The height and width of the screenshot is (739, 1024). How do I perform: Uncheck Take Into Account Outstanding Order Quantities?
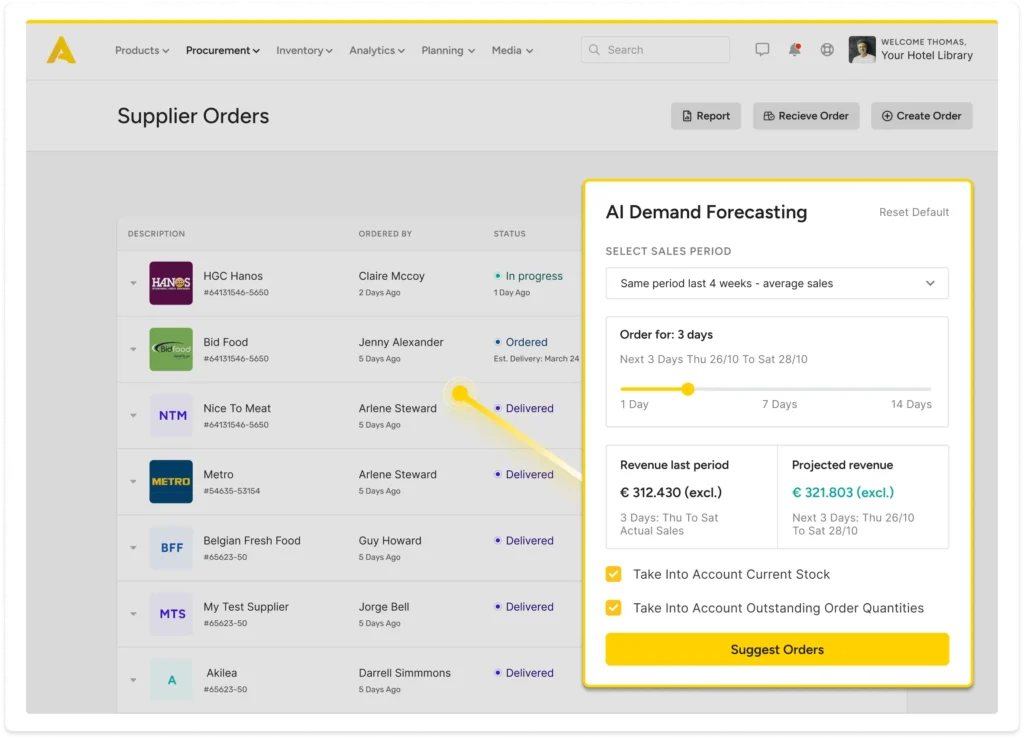(x=614, y=608)
